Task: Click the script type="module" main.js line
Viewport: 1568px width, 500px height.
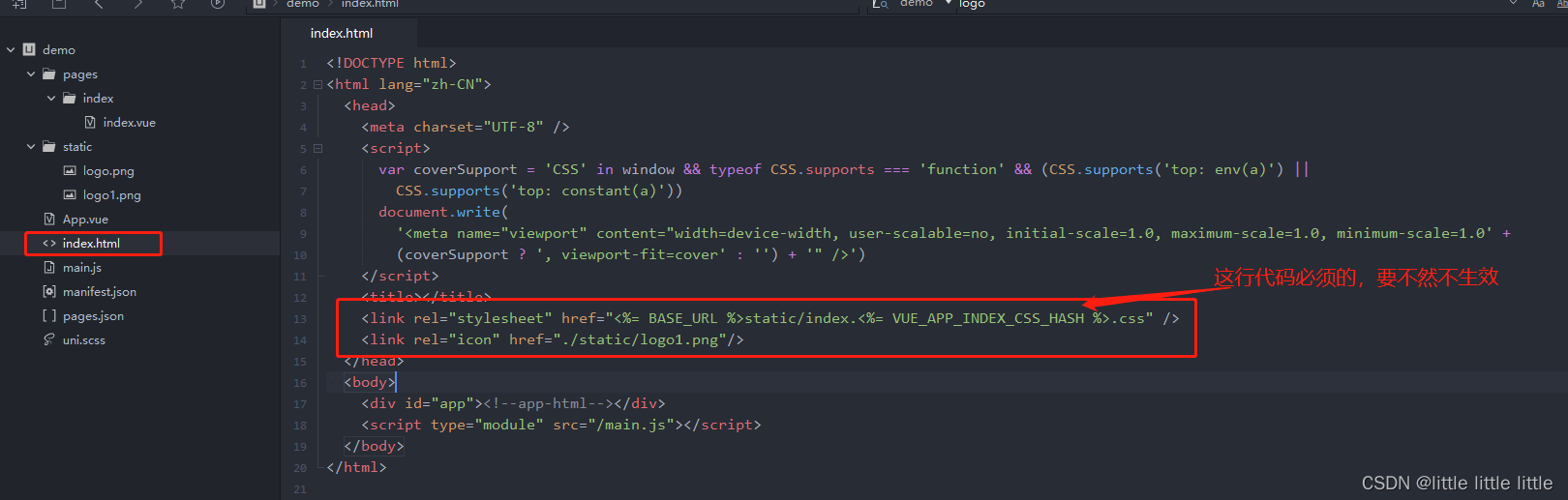Action: [561, 425]
